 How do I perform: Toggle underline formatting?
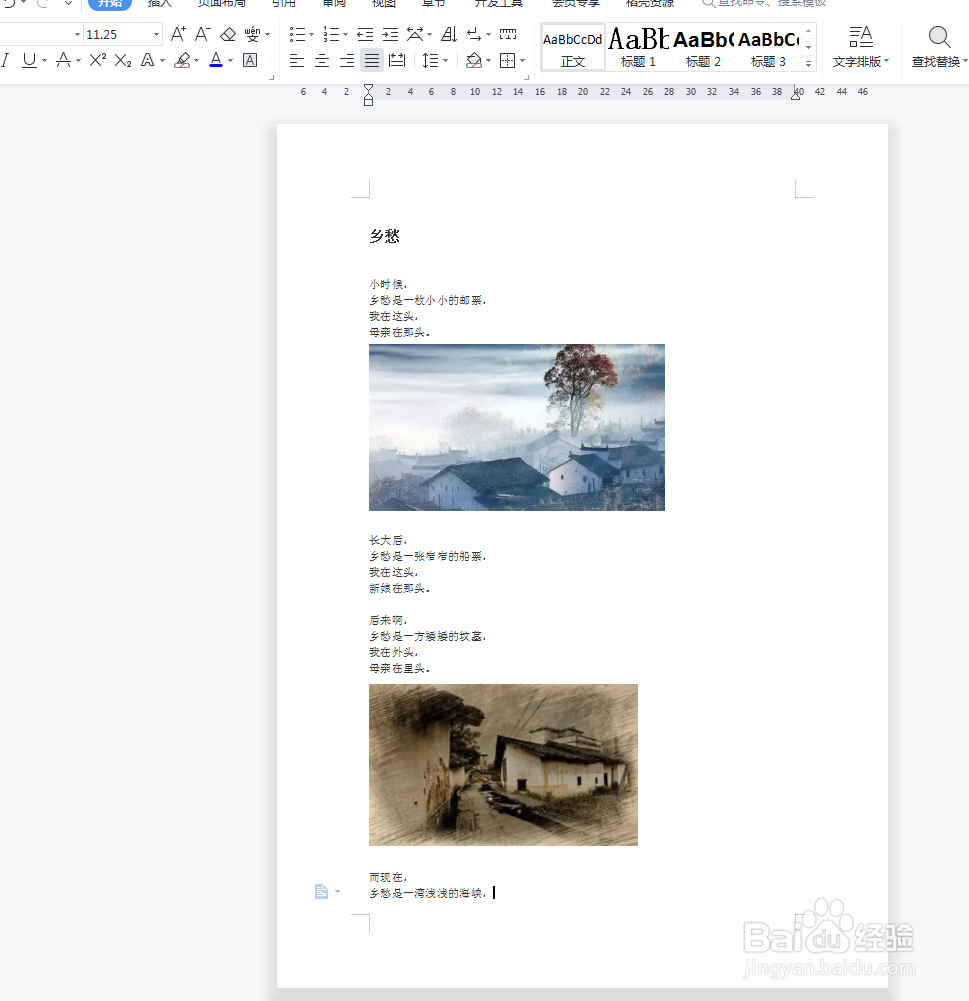[x=29, y=61]
